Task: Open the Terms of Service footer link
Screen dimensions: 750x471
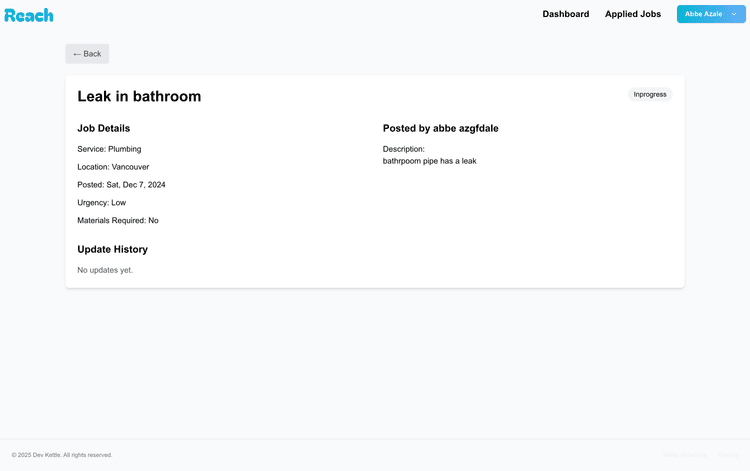Action: (685, 455)
